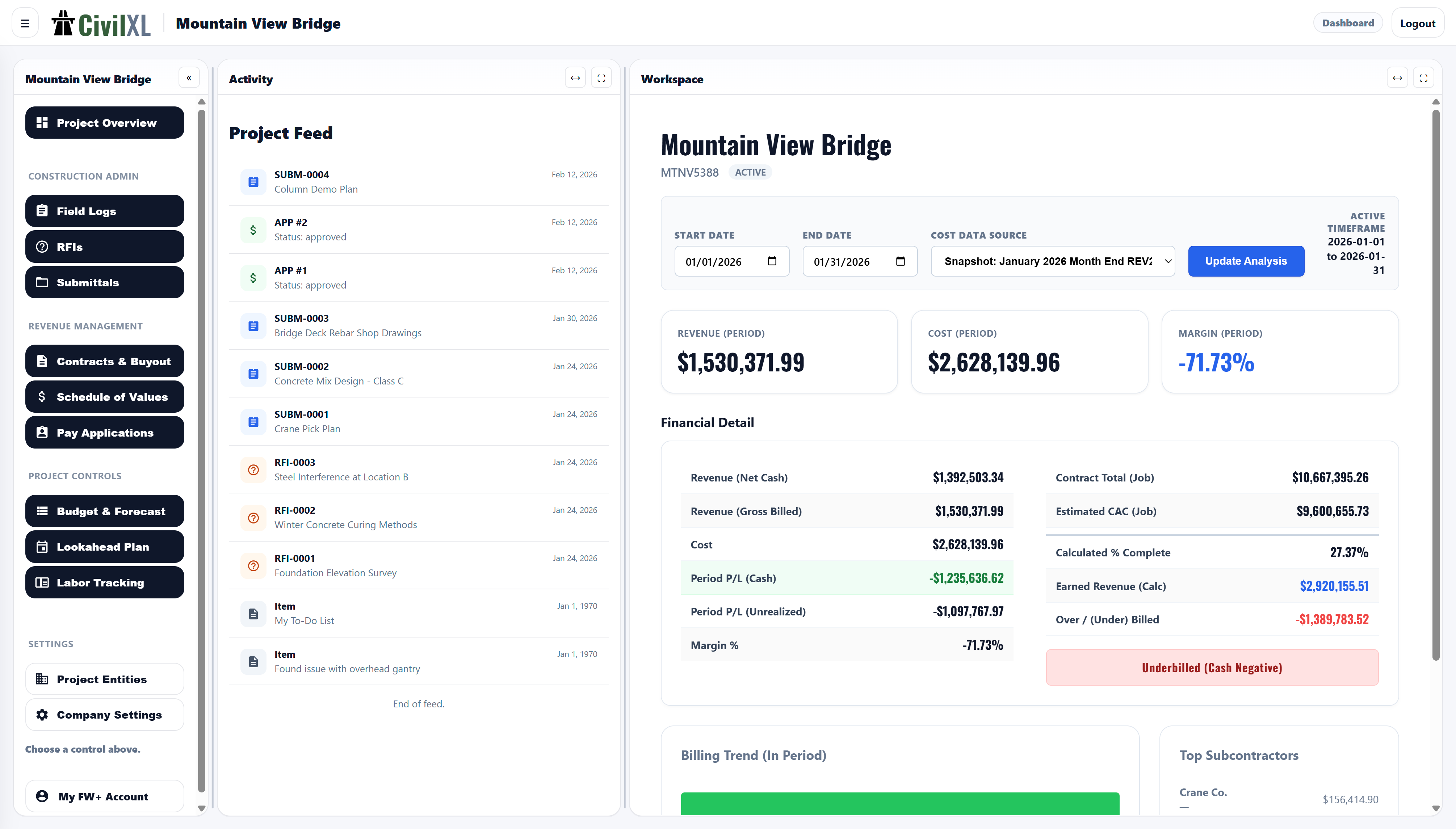
Task: Open the Field Logs section
Action: (105, 211)
